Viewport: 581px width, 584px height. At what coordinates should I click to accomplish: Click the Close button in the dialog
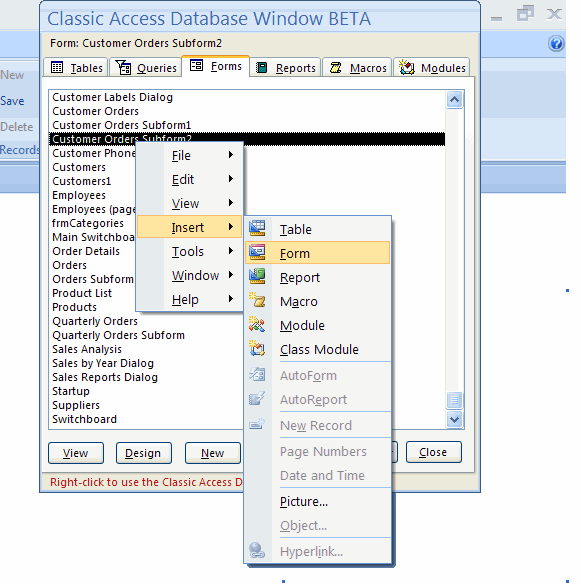[434, 452]
